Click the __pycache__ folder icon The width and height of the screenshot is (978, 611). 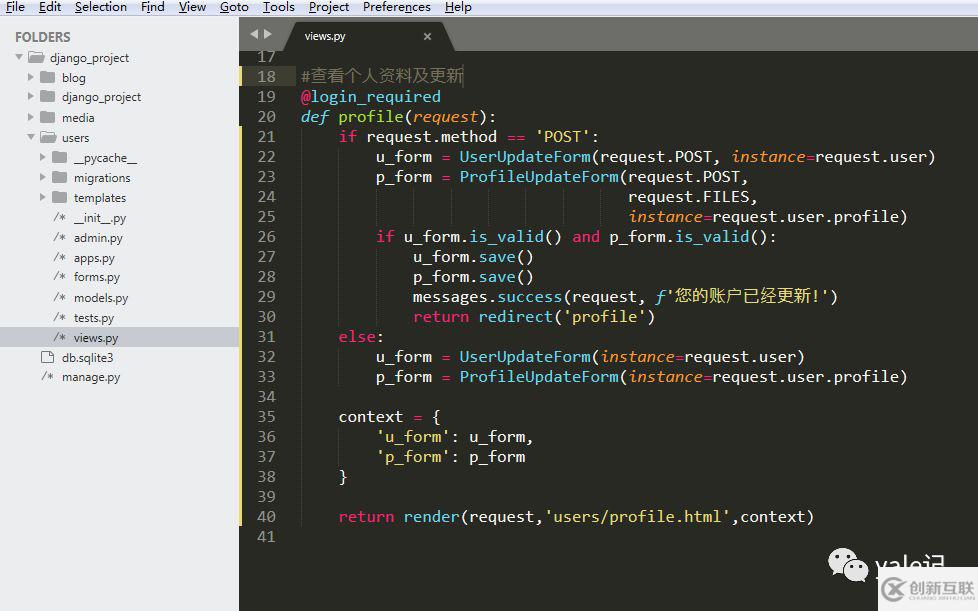click(x=59, y=157)
